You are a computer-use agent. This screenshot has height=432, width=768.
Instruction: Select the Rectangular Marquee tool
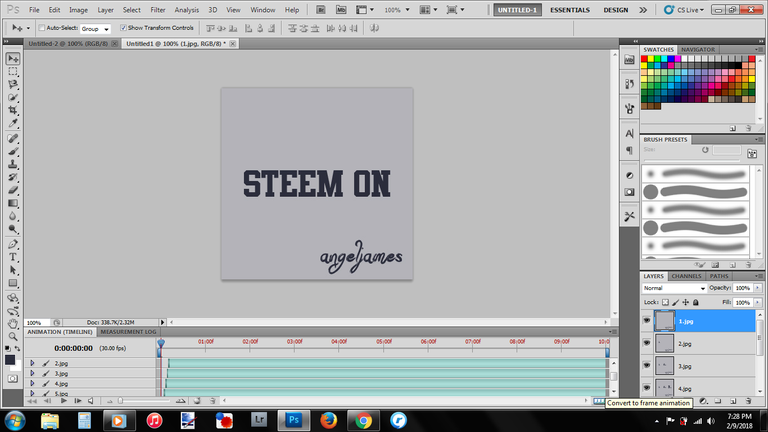click(x=13, y=72)
